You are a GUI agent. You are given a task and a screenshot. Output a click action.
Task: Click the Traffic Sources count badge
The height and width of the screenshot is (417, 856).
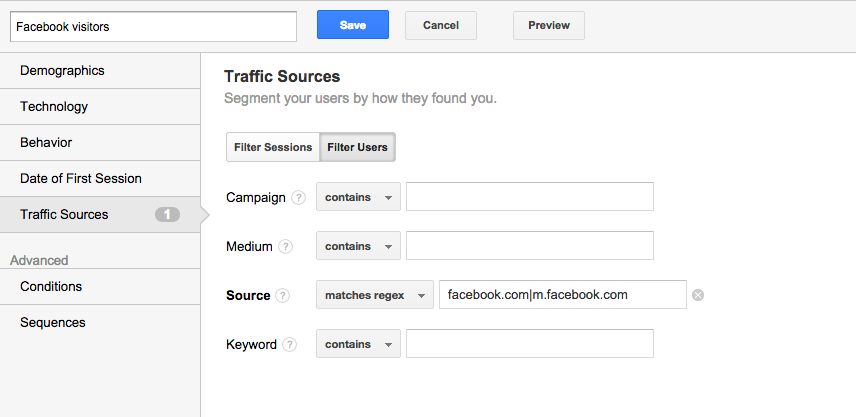tap(167, 215)
